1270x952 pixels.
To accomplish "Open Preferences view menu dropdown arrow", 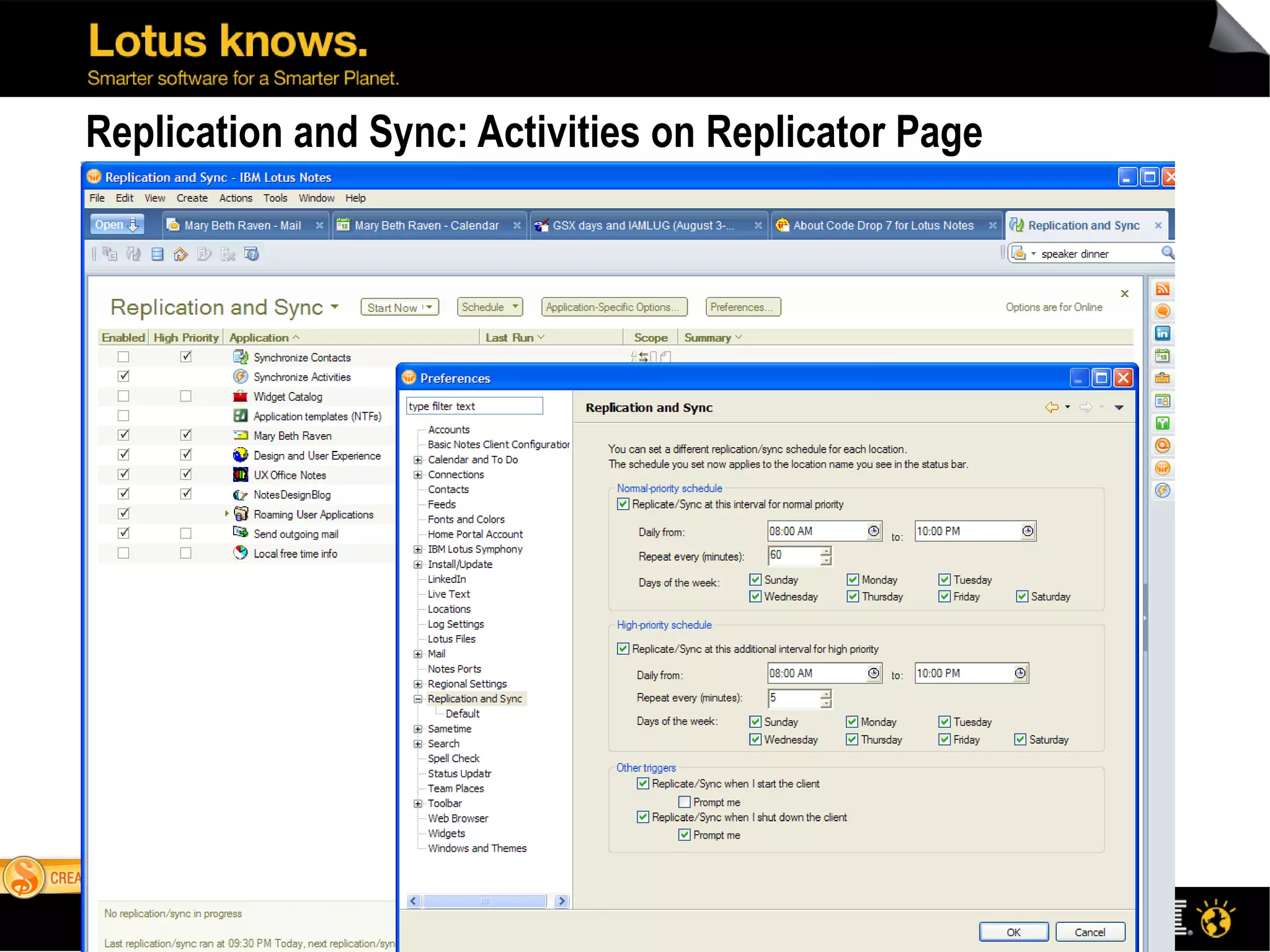I will [1119, 407].
